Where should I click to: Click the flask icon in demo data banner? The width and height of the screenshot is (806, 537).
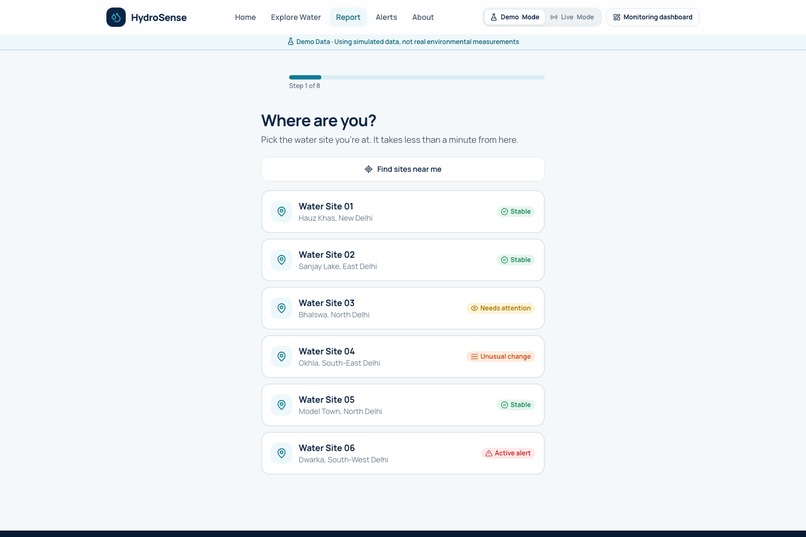tap(290, 42)
